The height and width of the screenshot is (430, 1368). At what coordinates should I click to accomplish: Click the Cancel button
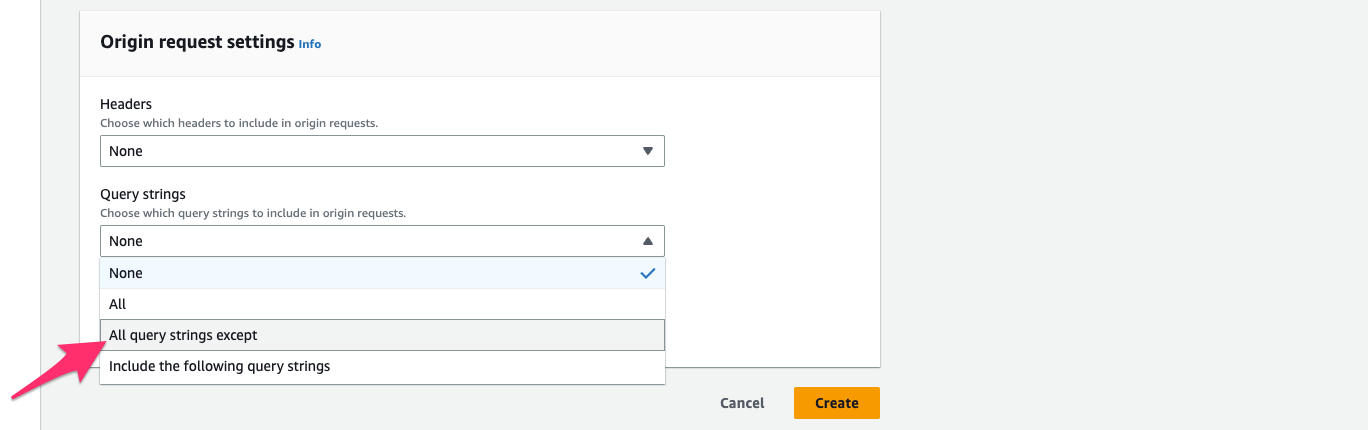(x=742, y=403)
